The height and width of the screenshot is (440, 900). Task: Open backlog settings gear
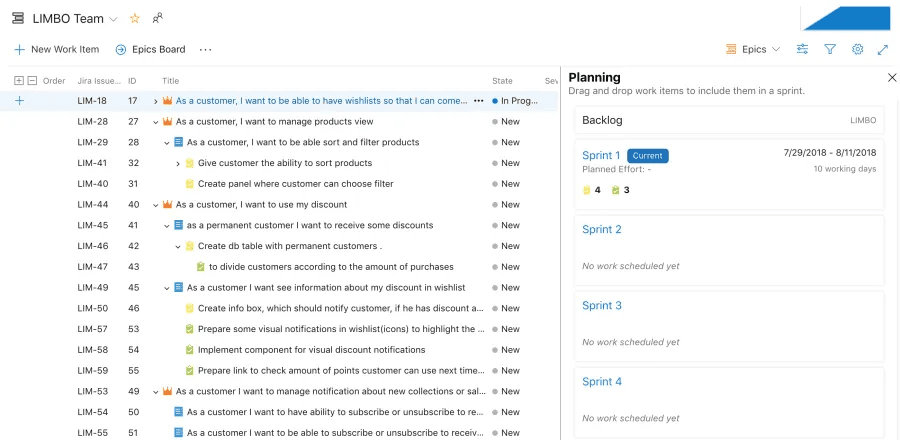(858, 49)
